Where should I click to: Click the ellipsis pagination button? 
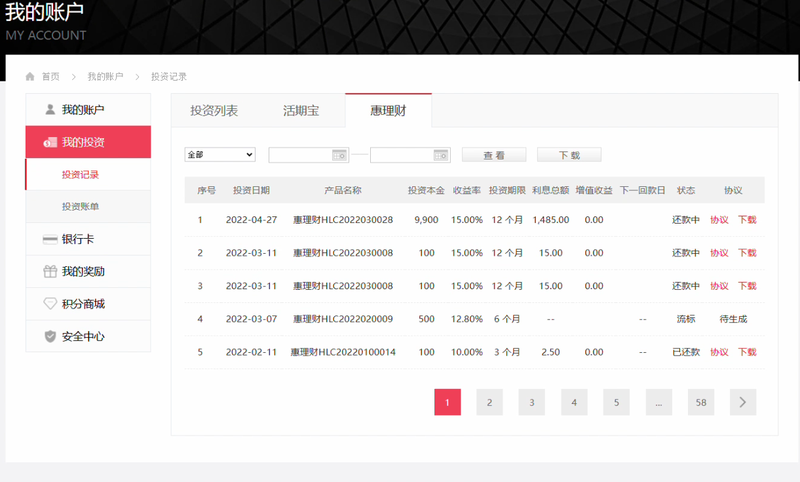(659, 402)
